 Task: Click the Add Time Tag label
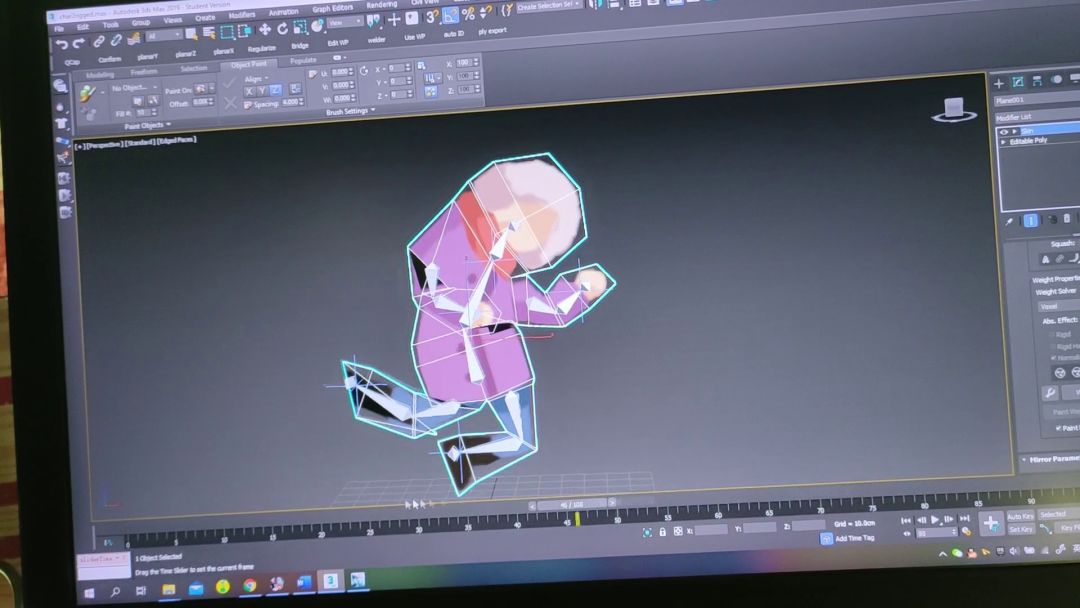coord(854,538)
